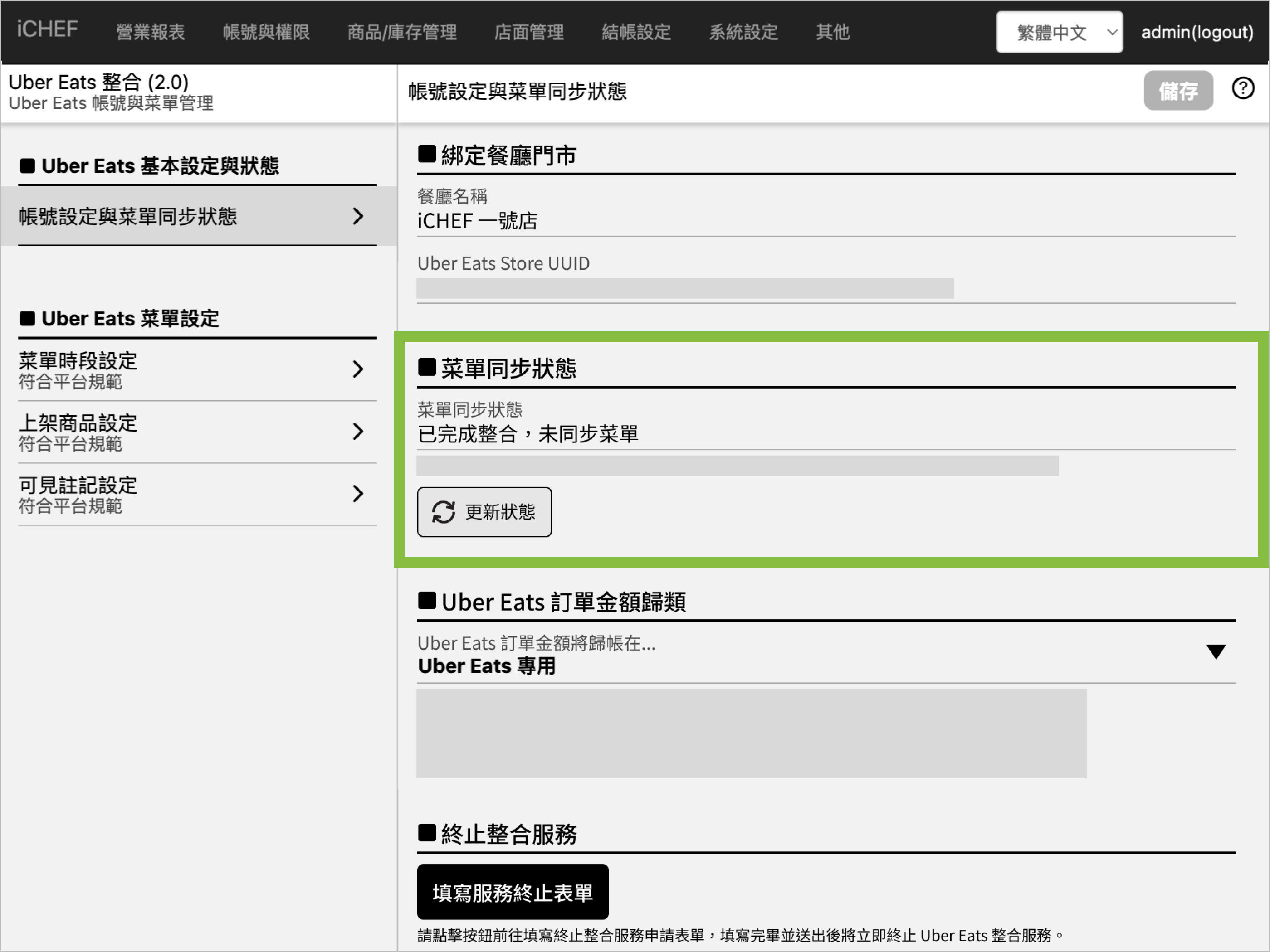This screenshot has width=1270, height=952.
Task: Open the help question mark icon
Action: click(x=1243, y=89)
